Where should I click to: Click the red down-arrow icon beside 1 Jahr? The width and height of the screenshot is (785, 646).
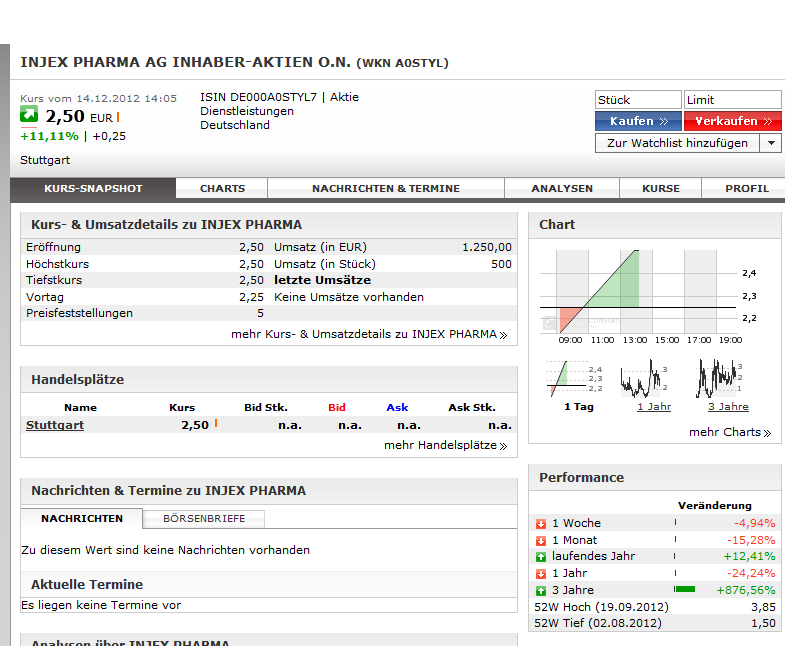tap(541, 574)
